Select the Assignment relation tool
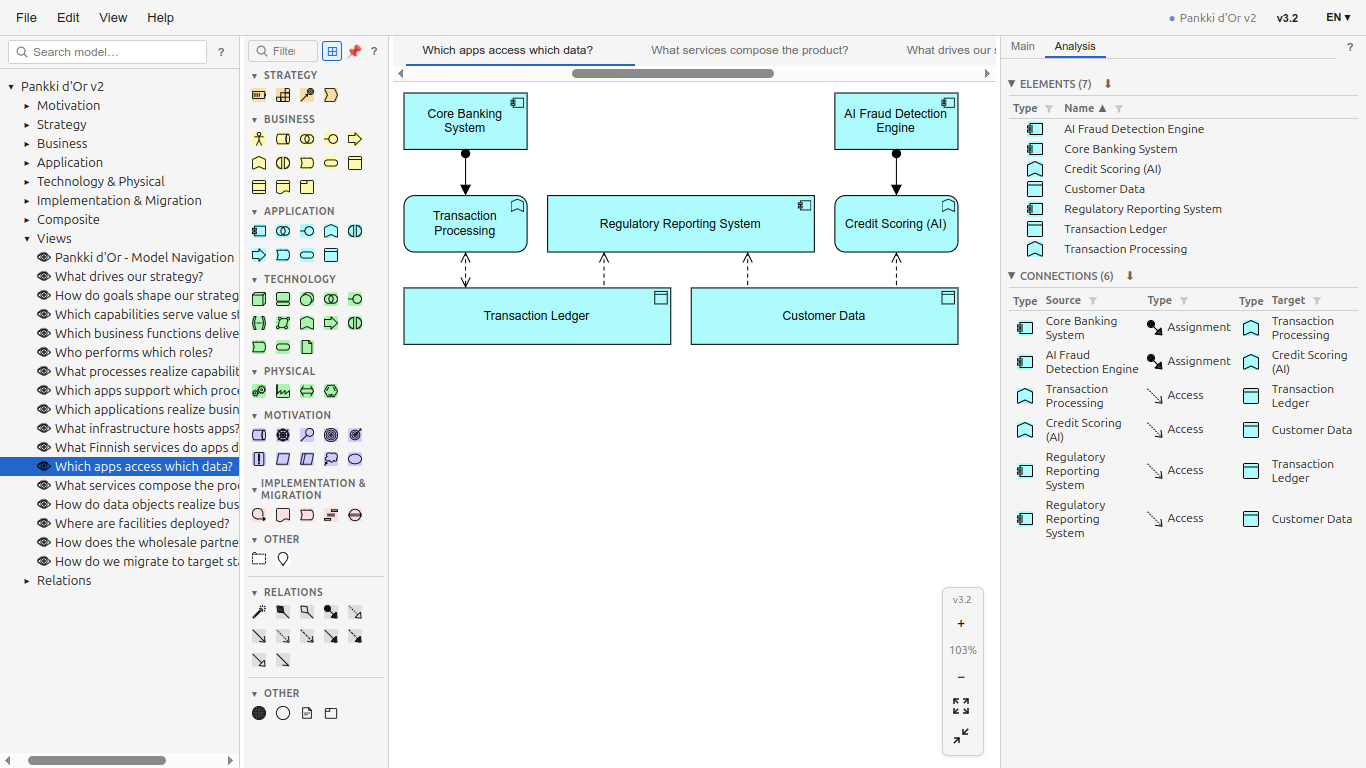The image size is (1366, 768). pos(331,612)
